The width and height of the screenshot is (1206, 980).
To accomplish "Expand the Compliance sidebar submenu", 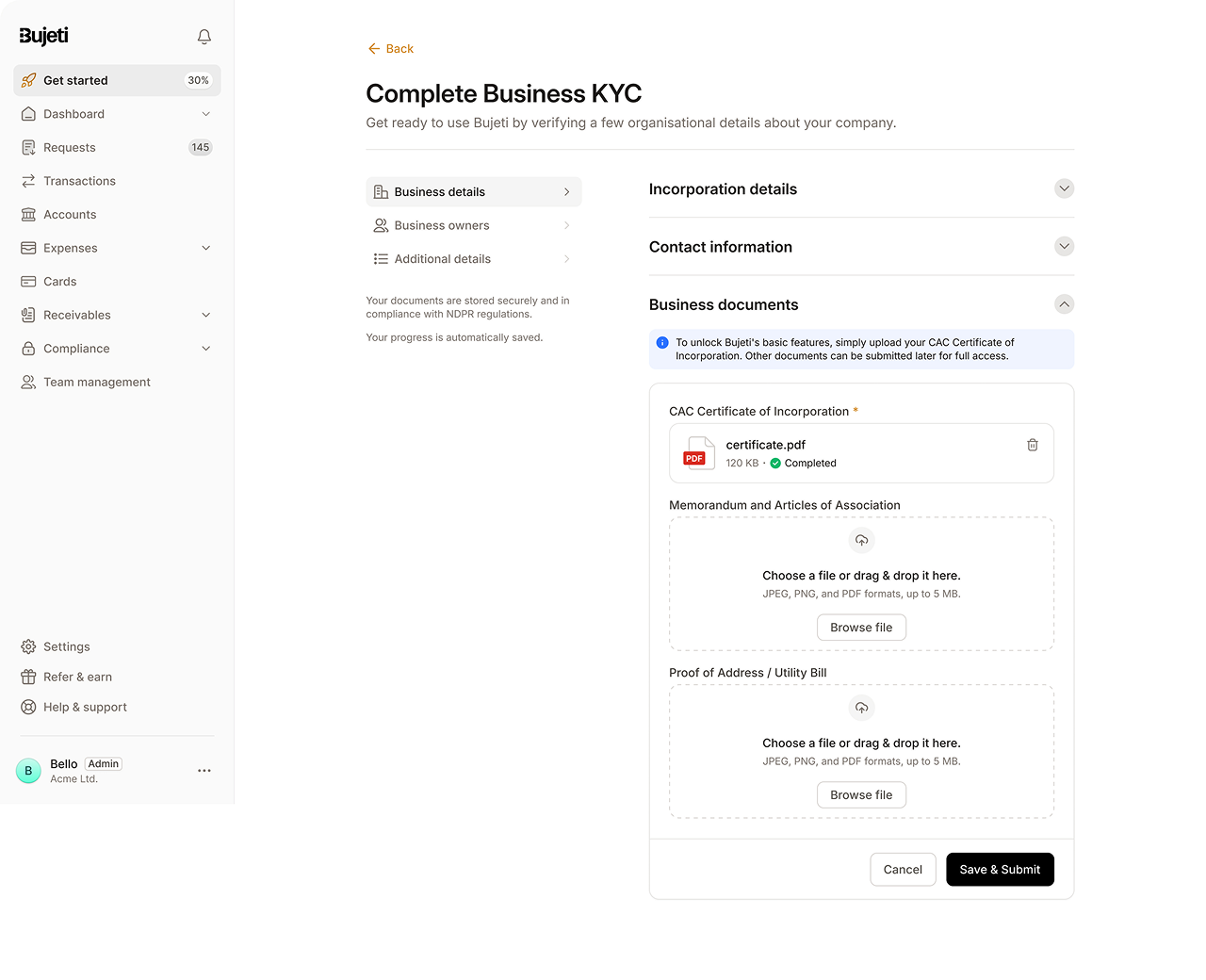I will pyautogui.click(x=206, y=349).
